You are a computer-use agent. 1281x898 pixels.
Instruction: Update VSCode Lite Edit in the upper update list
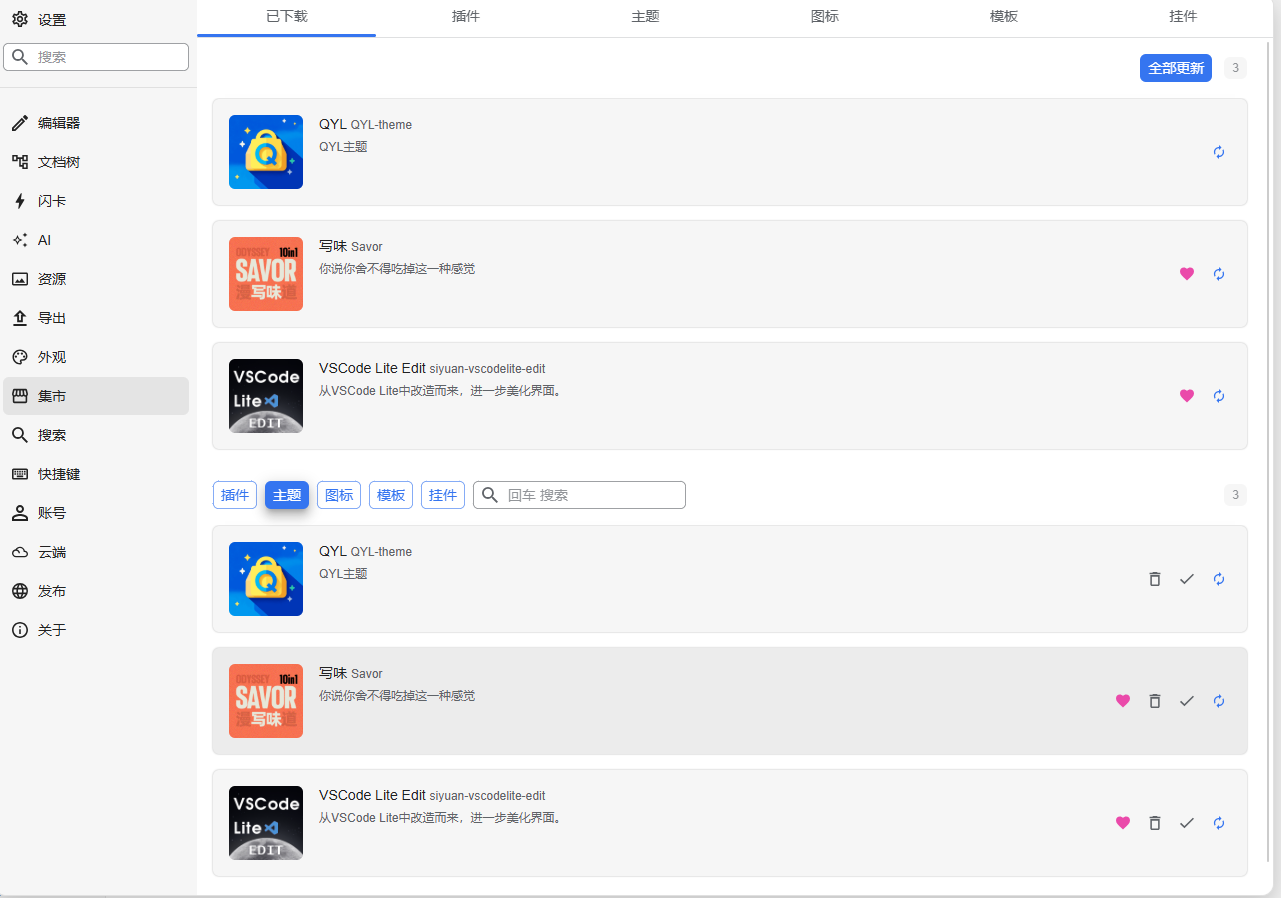tap(1219, 396)
